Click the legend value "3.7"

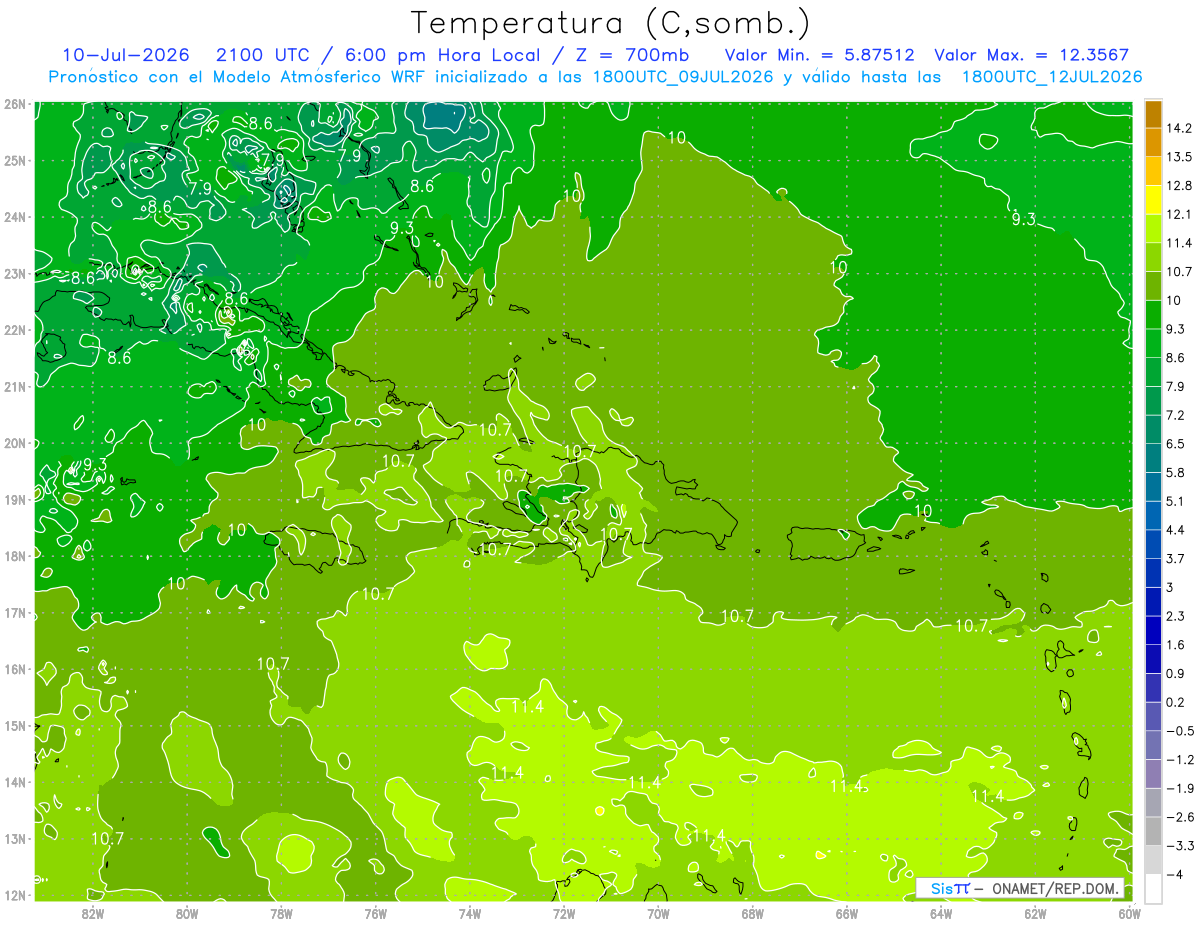tap(1176, 558)
